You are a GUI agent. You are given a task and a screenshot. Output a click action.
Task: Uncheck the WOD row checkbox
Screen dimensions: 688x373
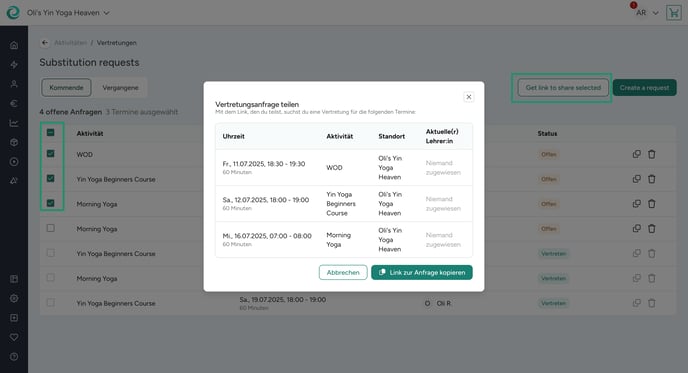(x=50, y=154)
